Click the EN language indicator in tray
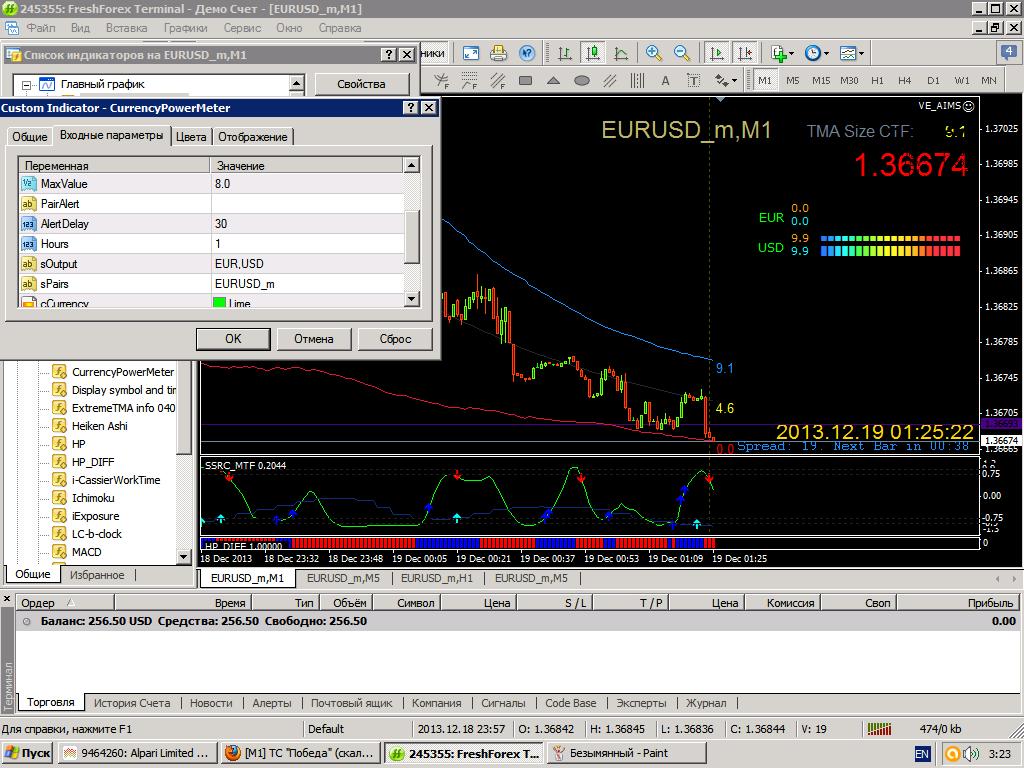This screenshot has height=768, width=1024. pos(921,754)
